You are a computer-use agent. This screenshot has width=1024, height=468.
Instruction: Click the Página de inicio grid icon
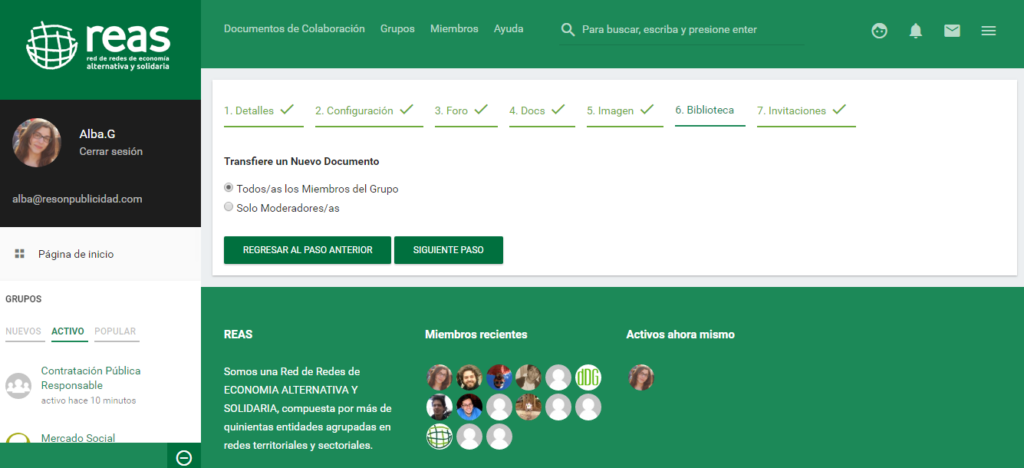(x=19, y=254)
